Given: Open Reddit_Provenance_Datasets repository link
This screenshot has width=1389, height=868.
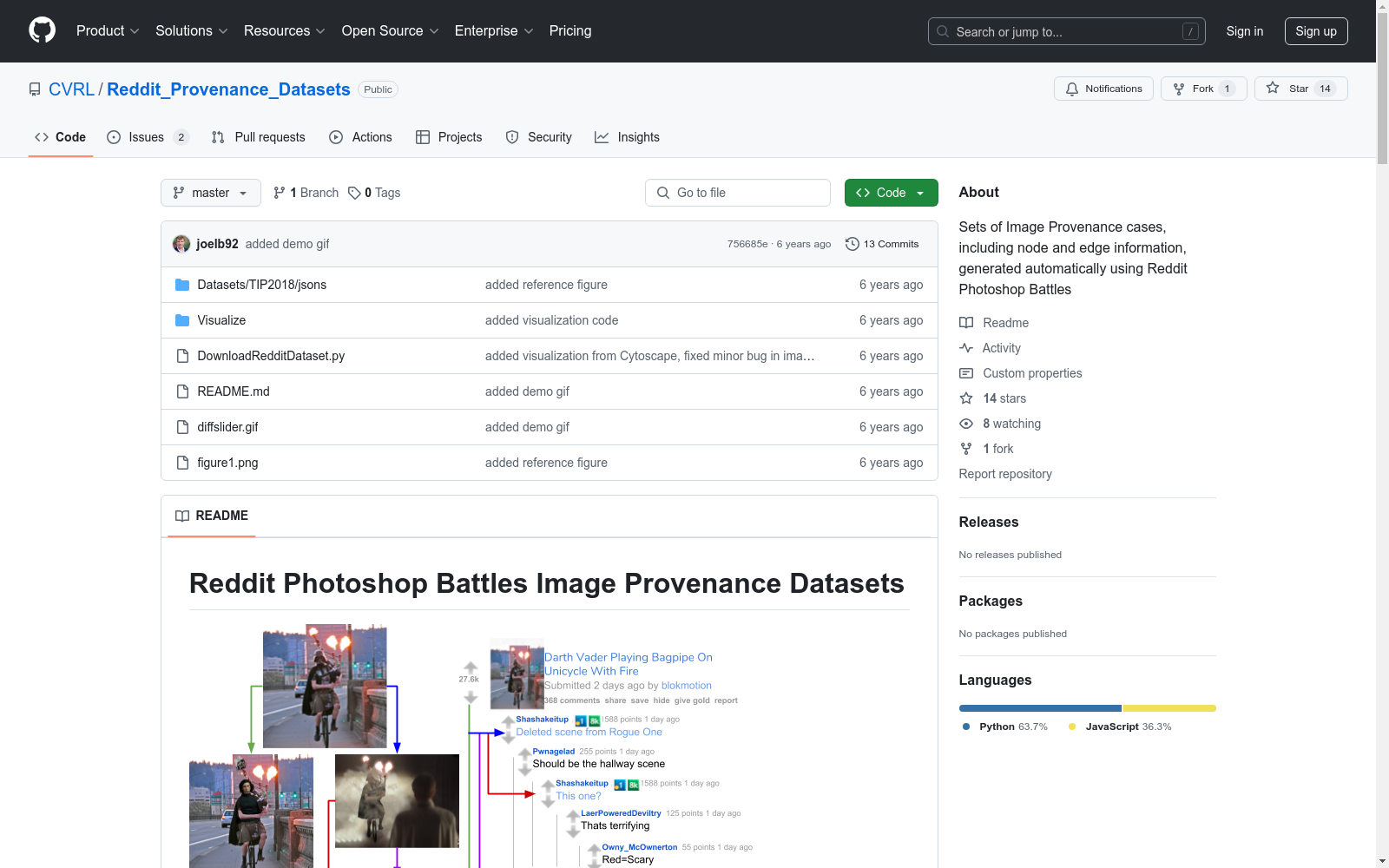Looking at the screenshot, I should (x=228, y=89).
